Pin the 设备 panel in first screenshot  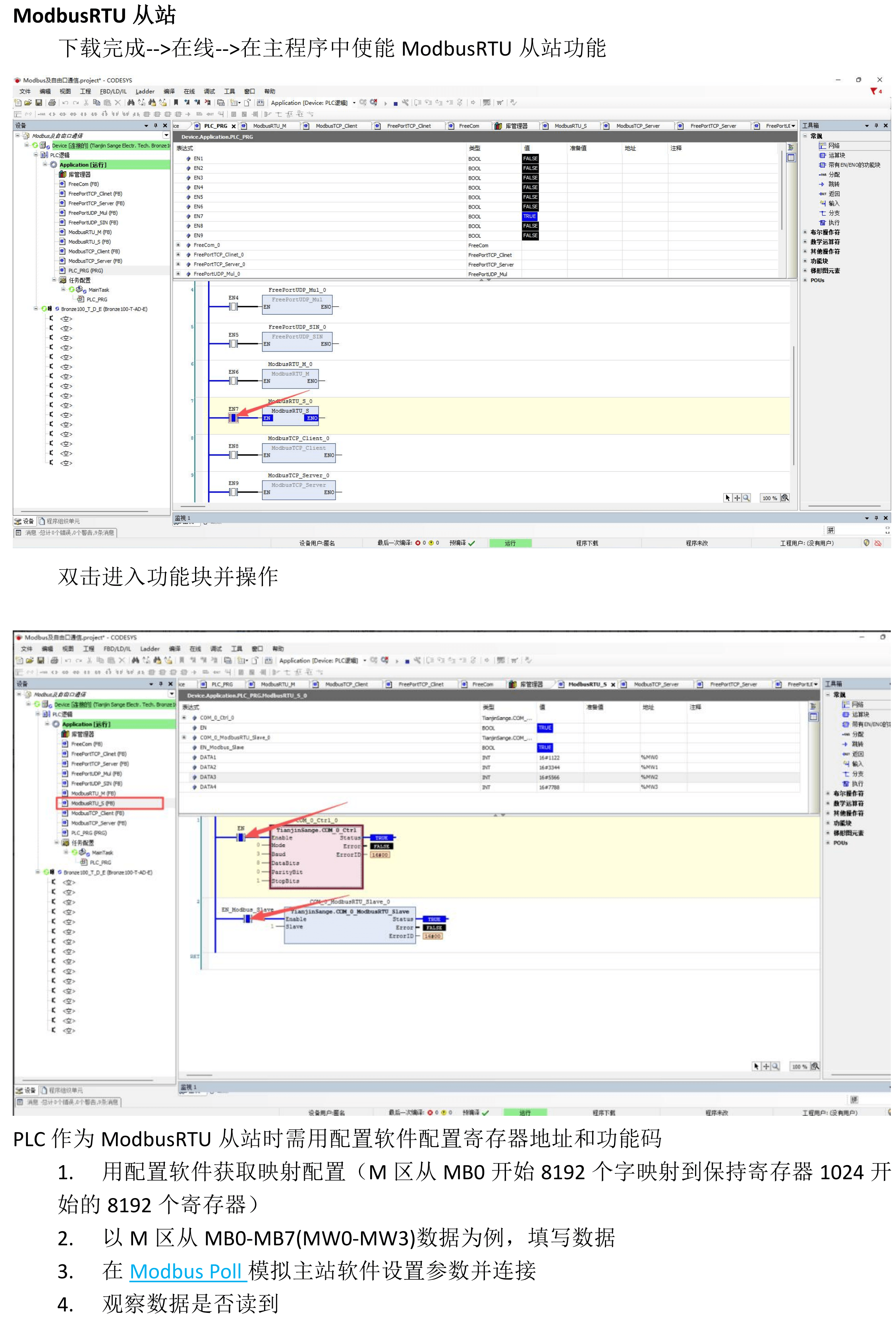tap(155, 126)
